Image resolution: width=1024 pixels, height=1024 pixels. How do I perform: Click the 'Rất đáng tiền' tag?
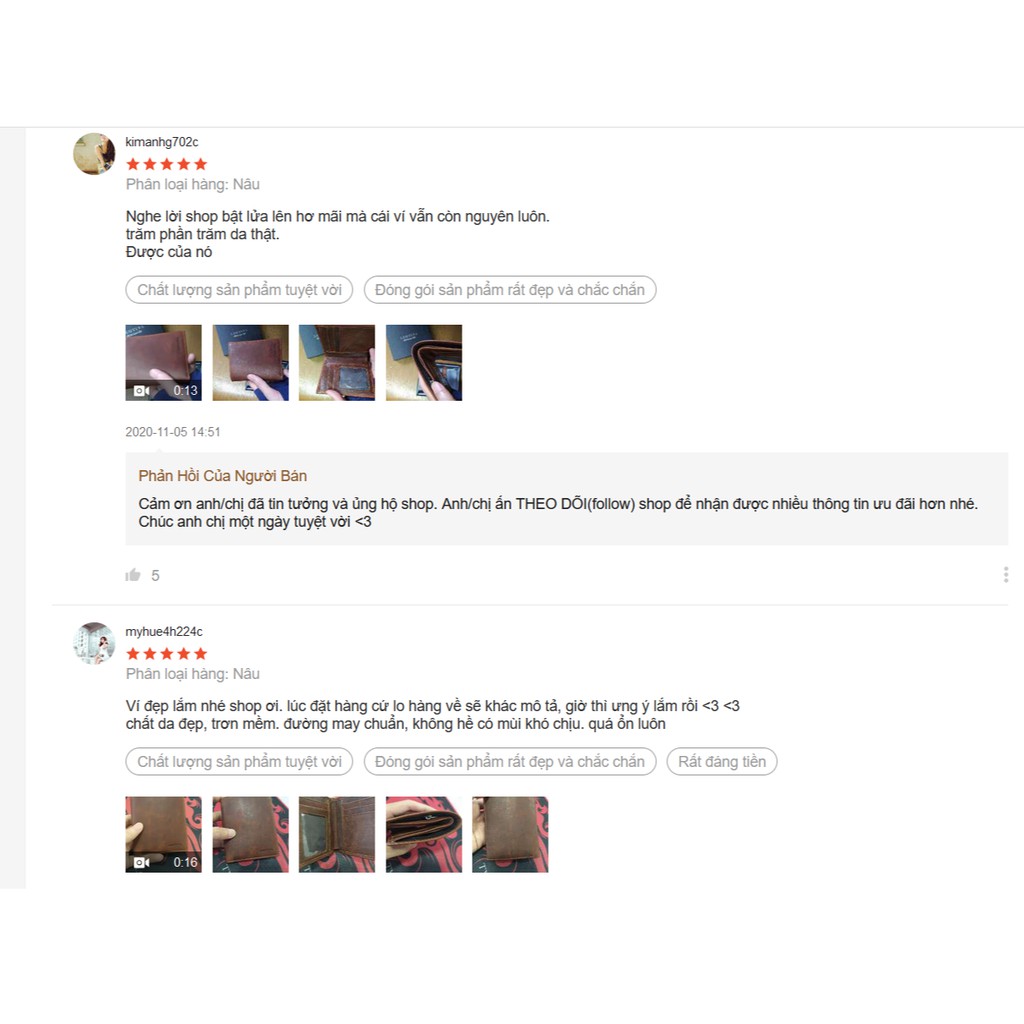[722, 761]
